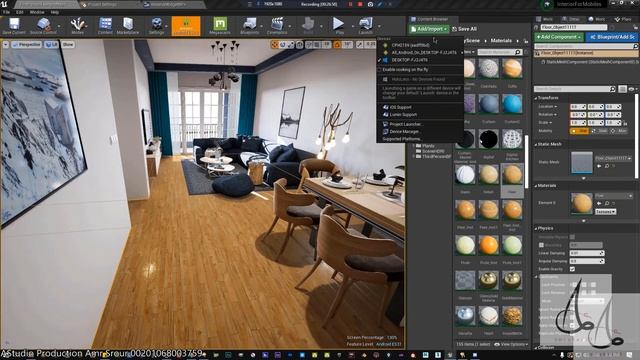640x360 pixels.
Task: Click the Element 0 material thumbnail
Action: coord(582,203)
